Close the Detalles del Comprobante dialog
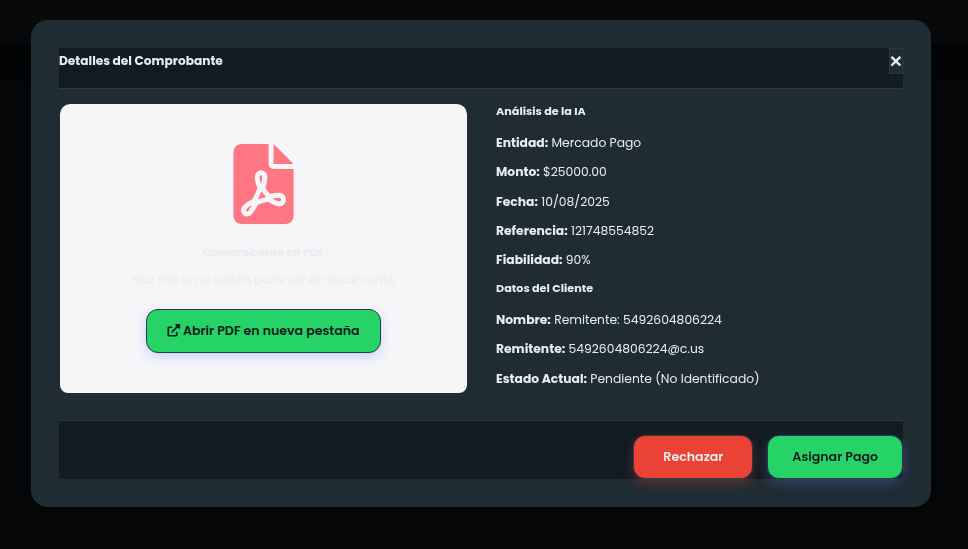 click(895, 61)
